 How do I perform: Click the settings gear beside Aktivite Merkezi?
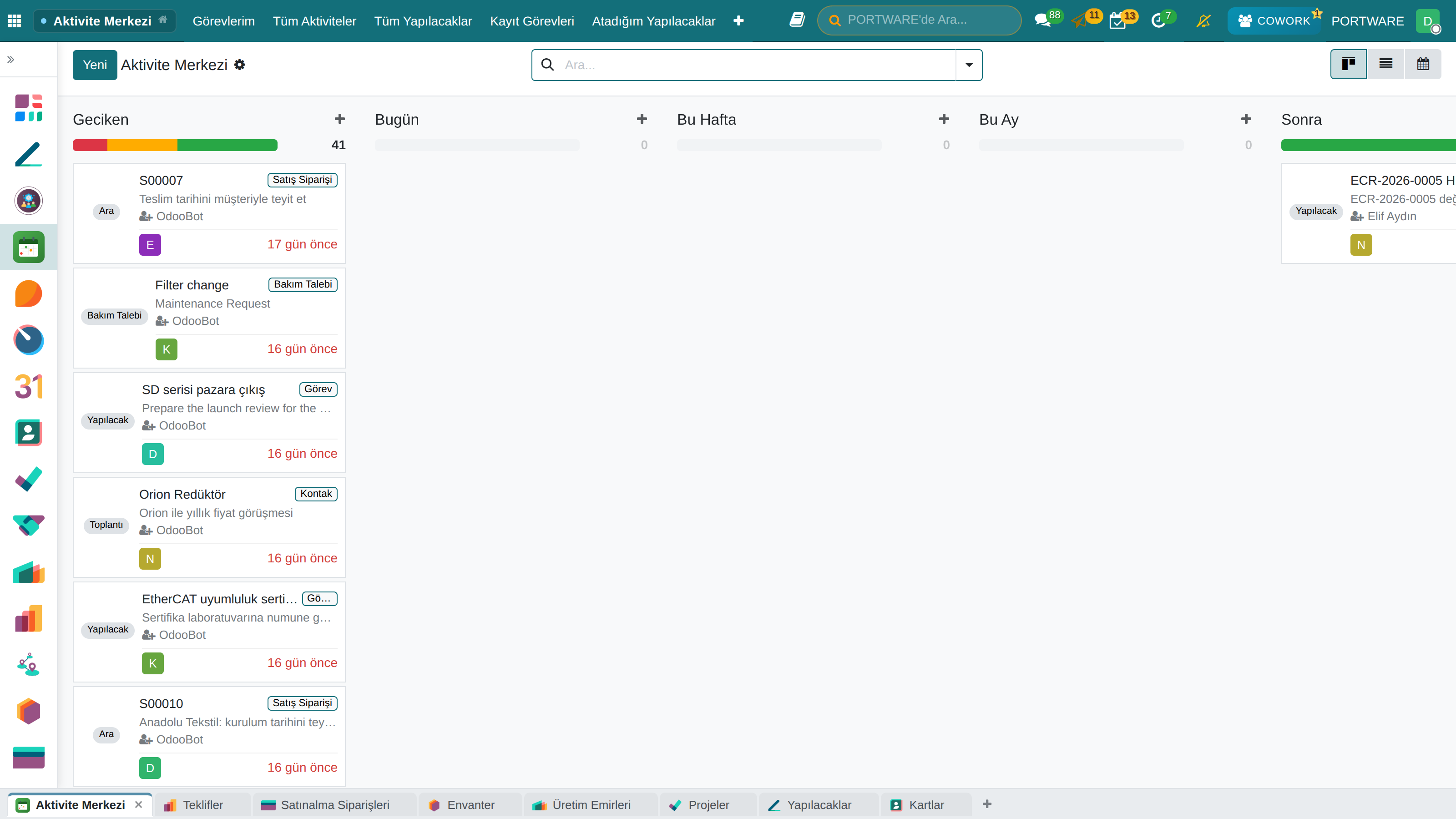[240, 65]
